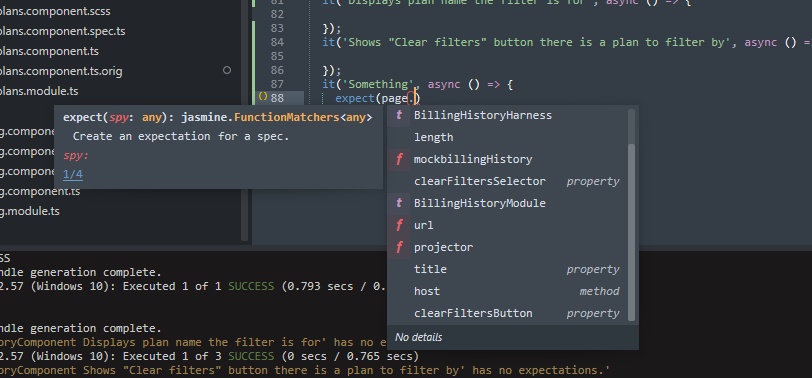Click the function icon beside projector

coord(399,248)
